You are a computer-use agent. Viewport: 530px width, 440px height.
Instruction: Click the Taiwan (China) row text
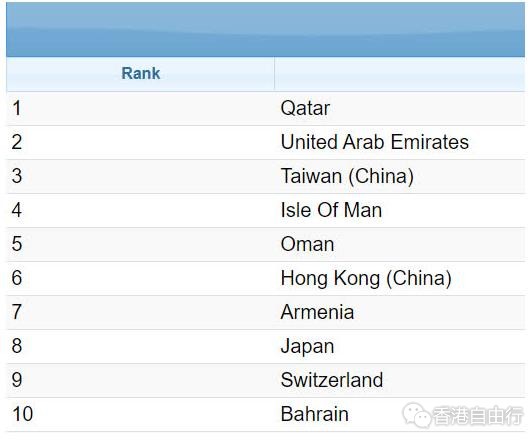coord(347,176)
